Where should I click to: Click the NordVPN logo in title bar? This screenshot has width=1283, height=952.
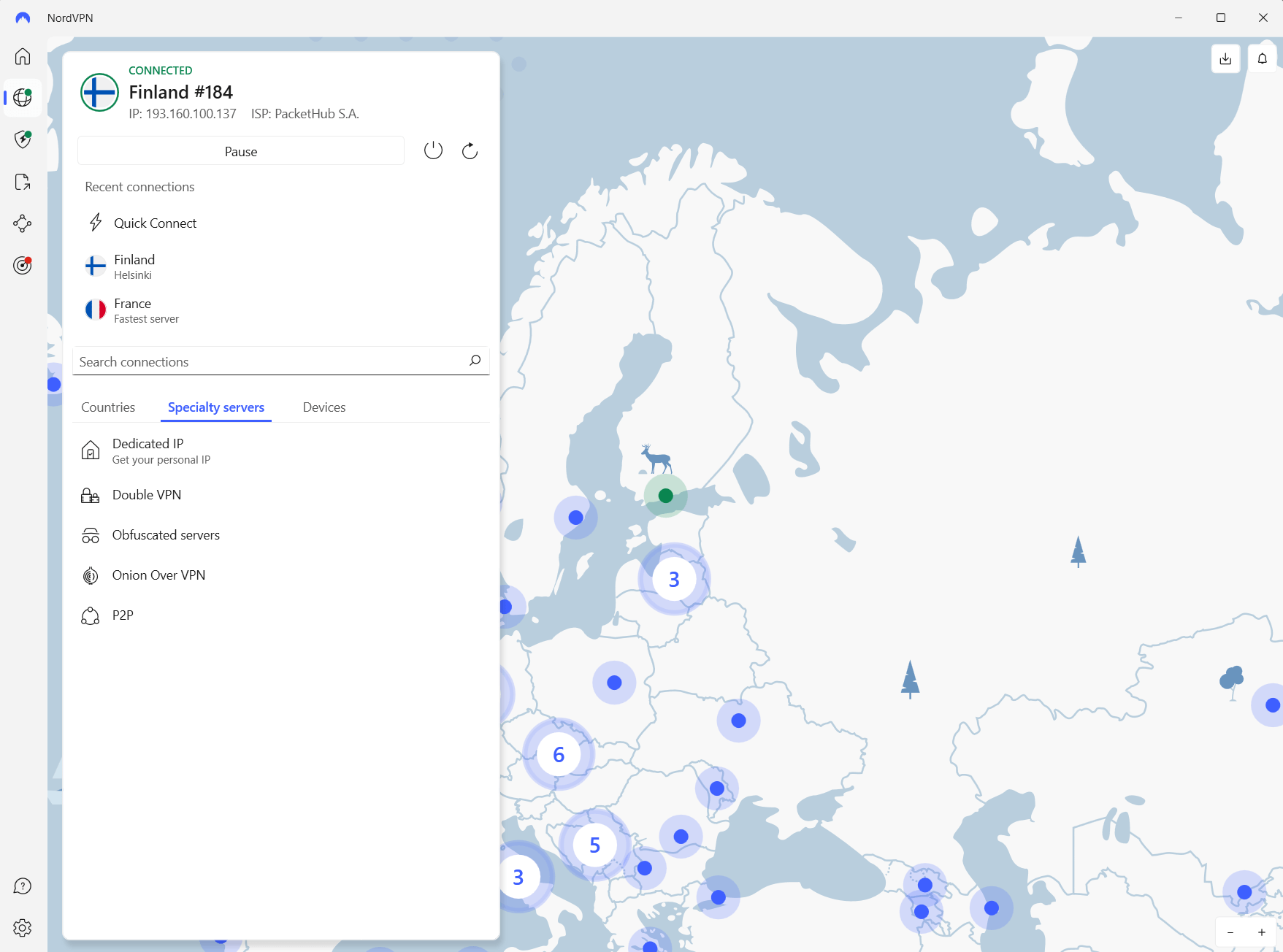23,18
